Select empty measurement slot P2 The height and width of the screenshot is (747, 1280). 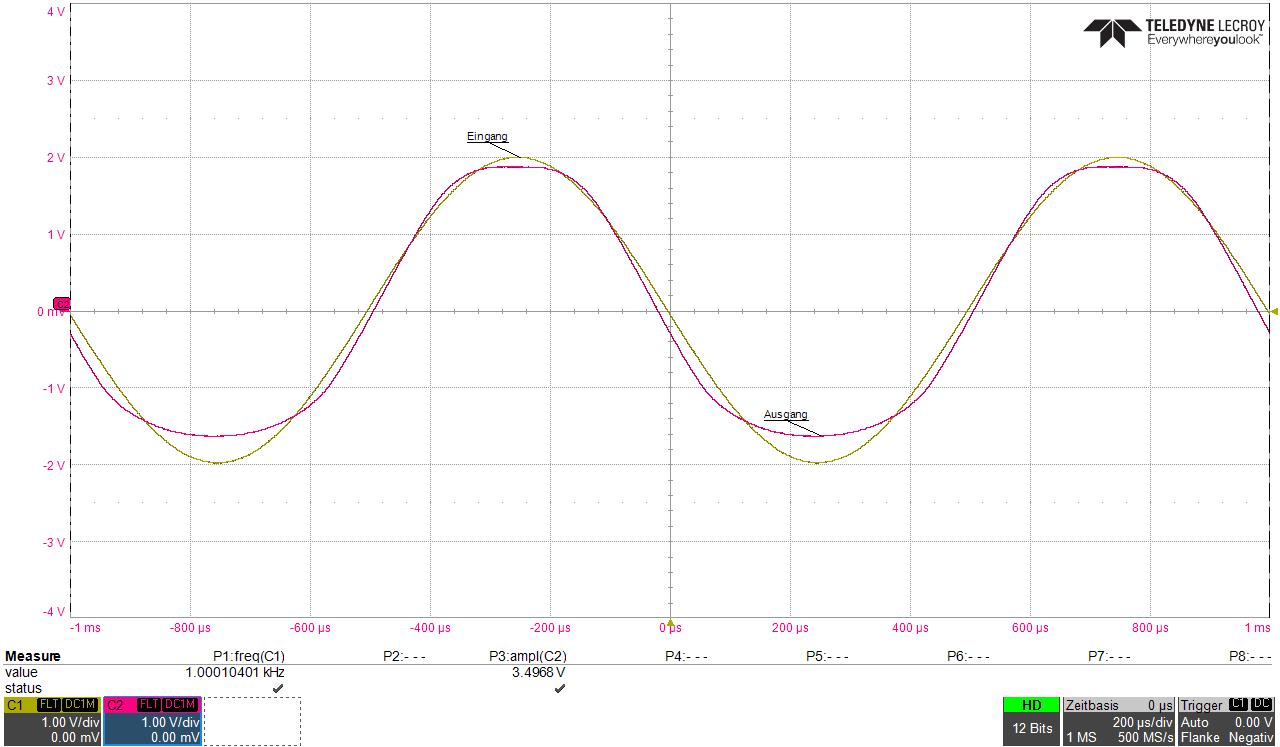click(x=404, y=656)
